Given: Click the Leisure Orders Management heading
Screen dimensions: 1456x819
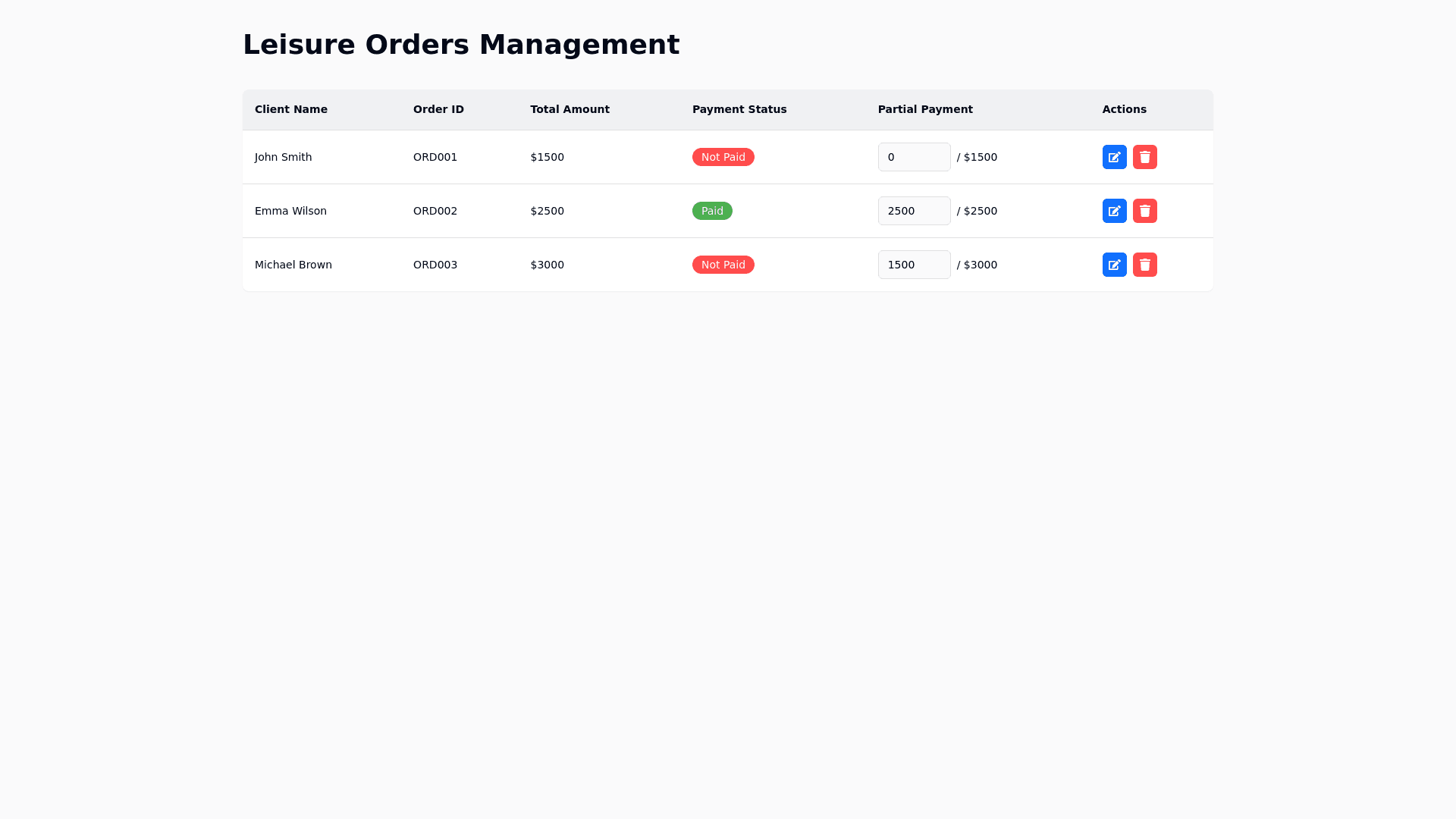Looking at the screenshot, I should (x=460, y=45).
